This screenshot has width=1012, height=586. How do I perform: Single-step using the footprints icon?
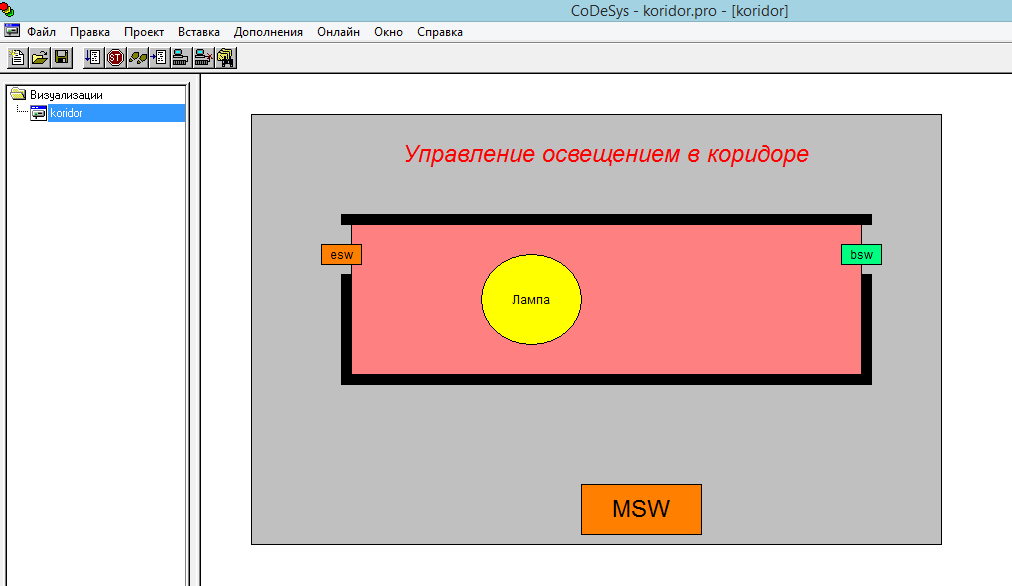pos(137,57)
